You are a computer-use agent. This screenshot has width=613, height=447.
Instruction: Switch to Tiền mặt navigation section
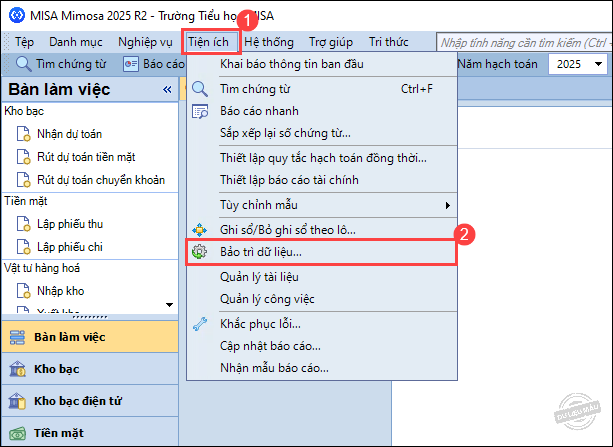[90, 433]
